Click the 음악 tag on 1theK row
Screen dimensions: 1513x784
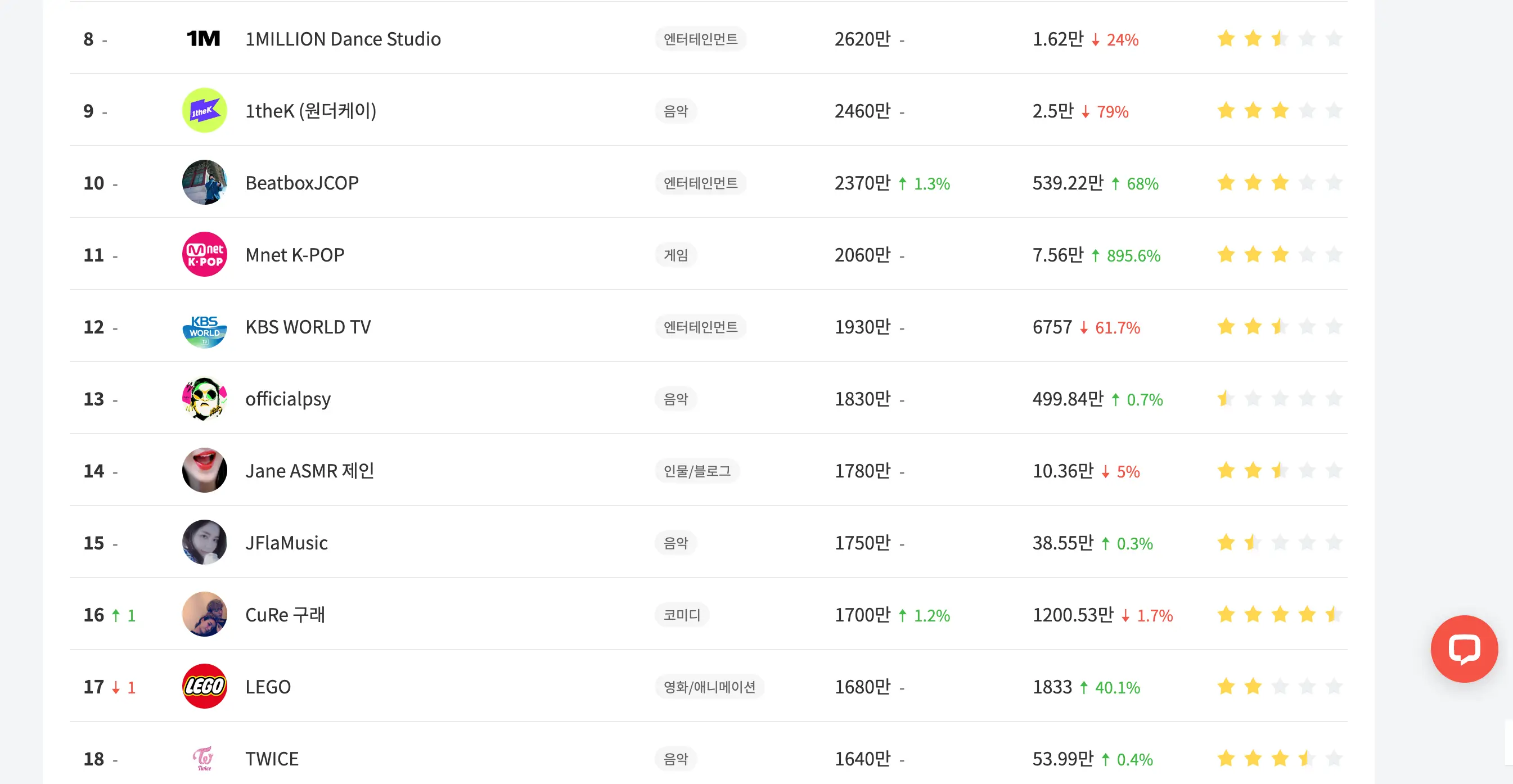pyautogui.click(x=676, y=110)
